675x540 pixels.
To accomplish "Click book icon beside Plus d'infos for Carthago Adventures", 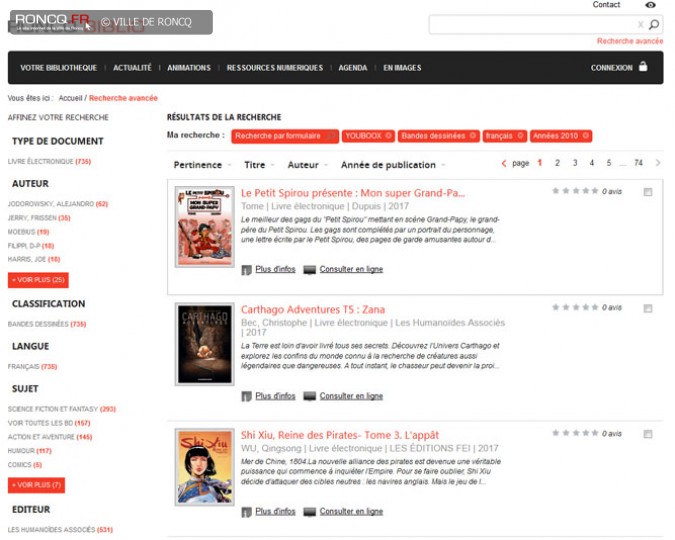I will (246, 397).
